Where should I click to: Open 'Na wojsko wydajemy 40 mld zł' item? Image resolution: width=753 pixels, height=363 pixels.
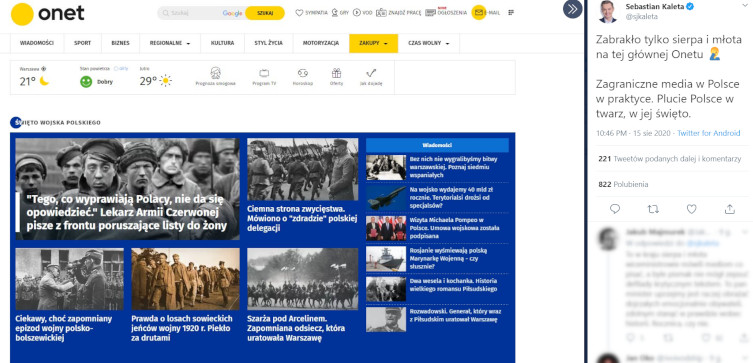451,198
